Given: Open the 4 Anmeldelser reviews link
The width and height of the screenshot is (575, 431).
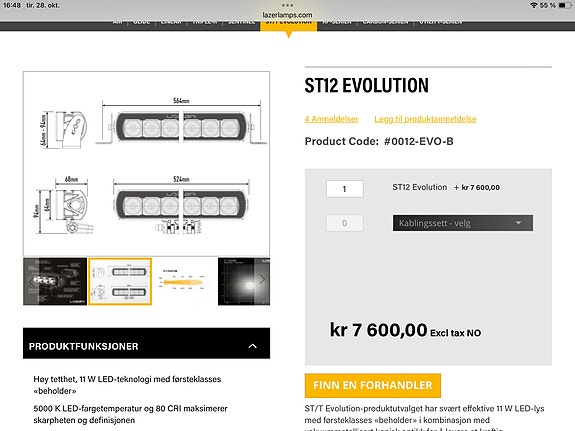Looking at the screenshot, I should point(331,119).
